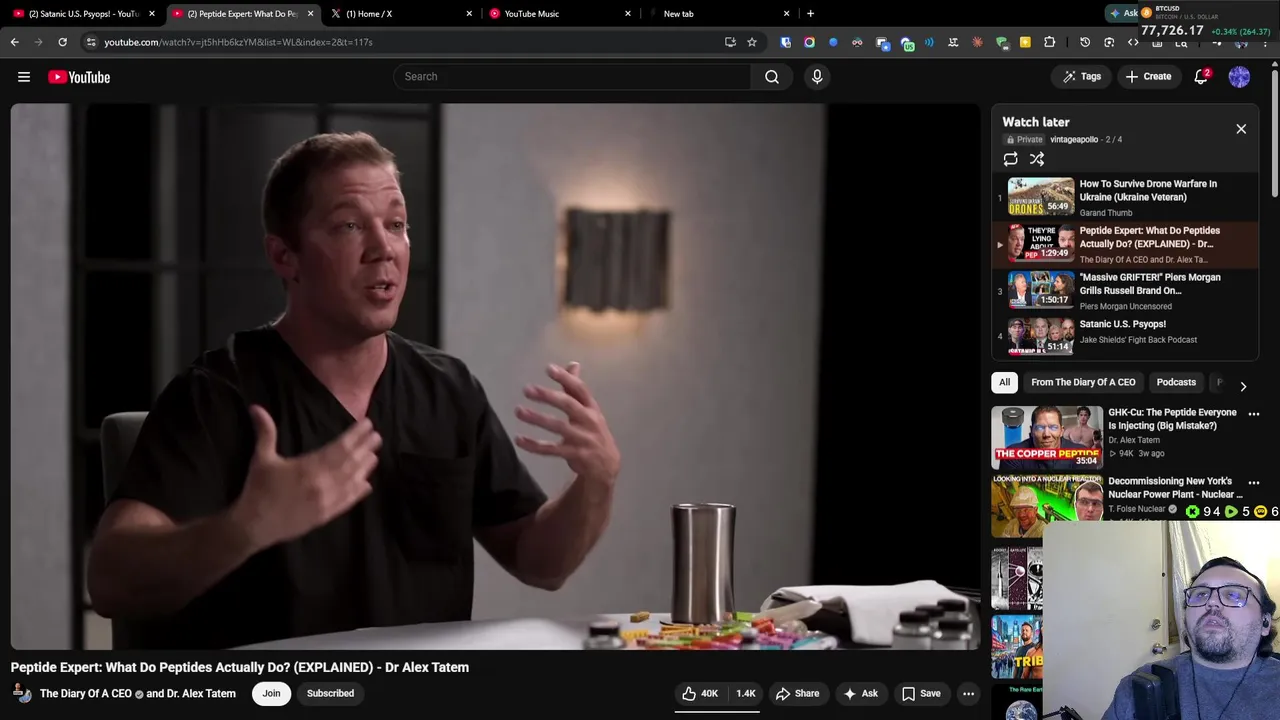Open GHK-Cu copper peptide video thumbnail
Image resolution: width=1280 pixels, height=720 pixels.
tap(1047, 437)
